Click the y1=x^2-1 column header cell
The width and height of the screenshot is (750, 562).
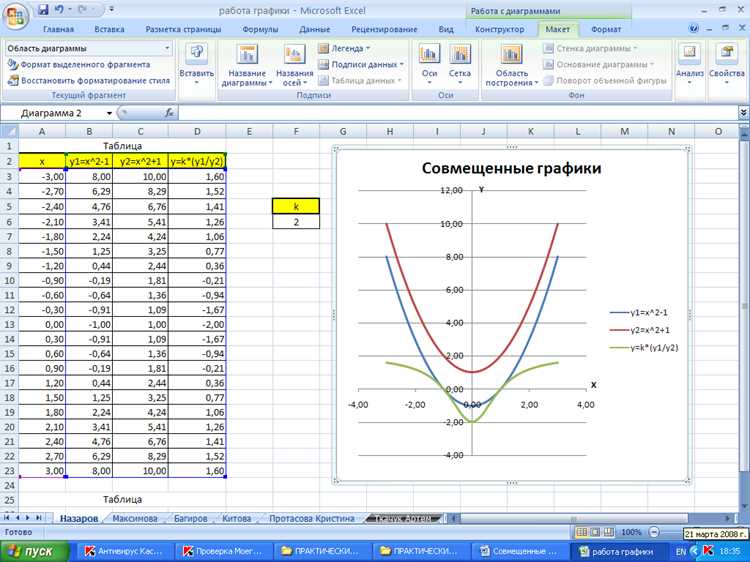(89, 162)
